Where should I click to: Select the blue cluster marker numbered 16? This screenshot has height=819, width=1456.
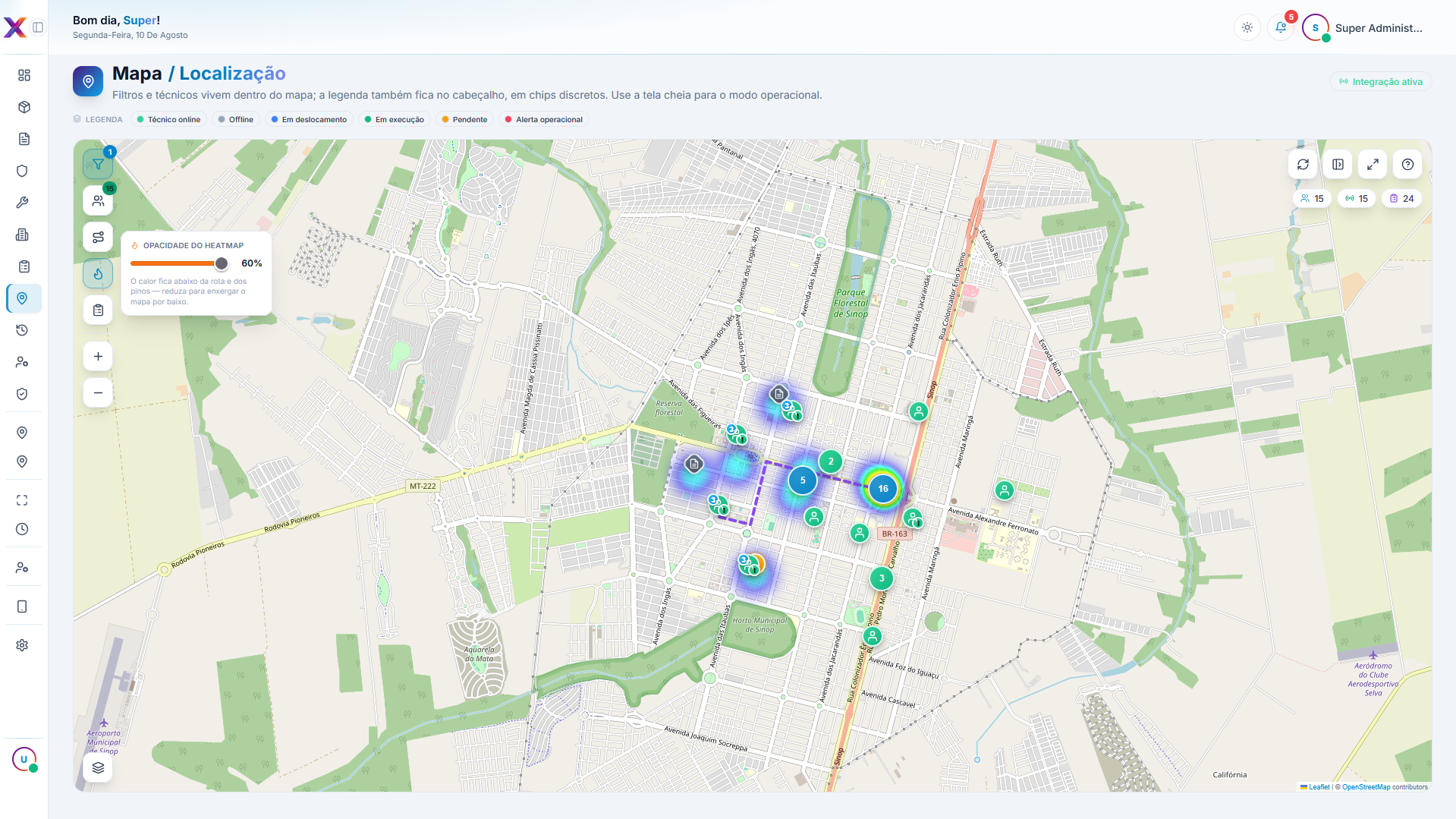click(883, 489)
